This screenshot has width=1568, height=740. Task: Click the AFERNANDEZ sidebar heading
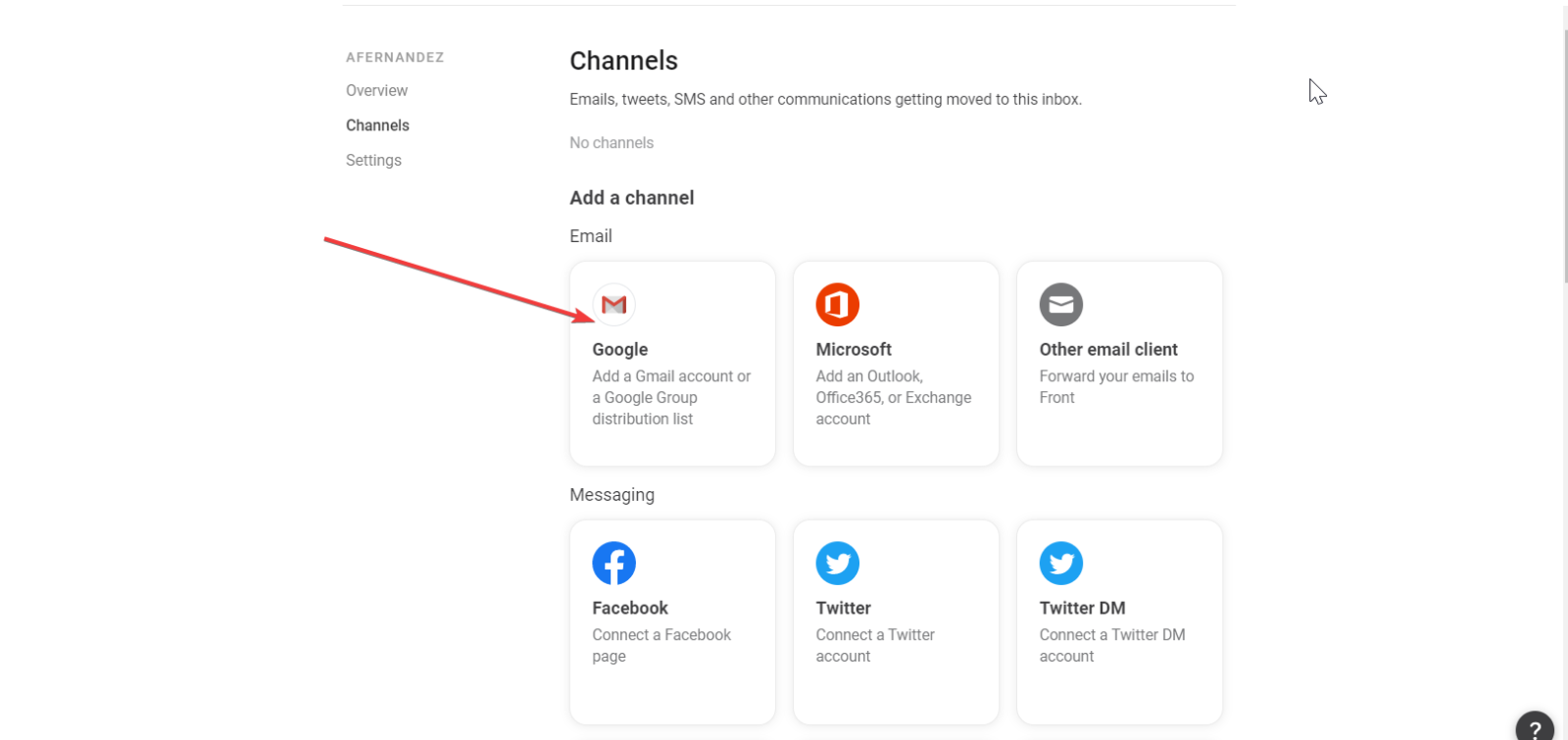[395, 58]
